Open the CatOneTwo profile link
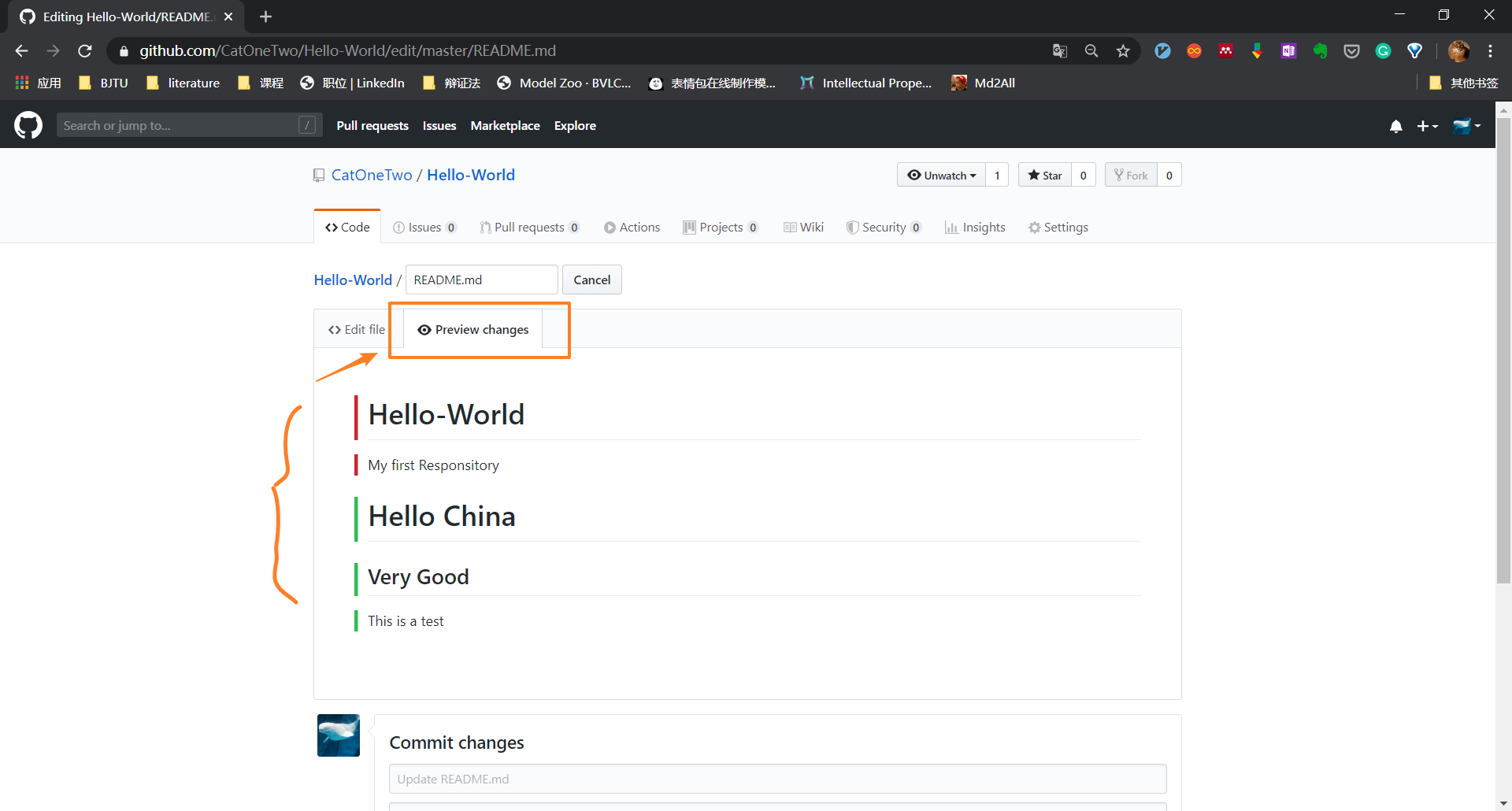Viewport: 1512px width, 811px height. point(372,175)
